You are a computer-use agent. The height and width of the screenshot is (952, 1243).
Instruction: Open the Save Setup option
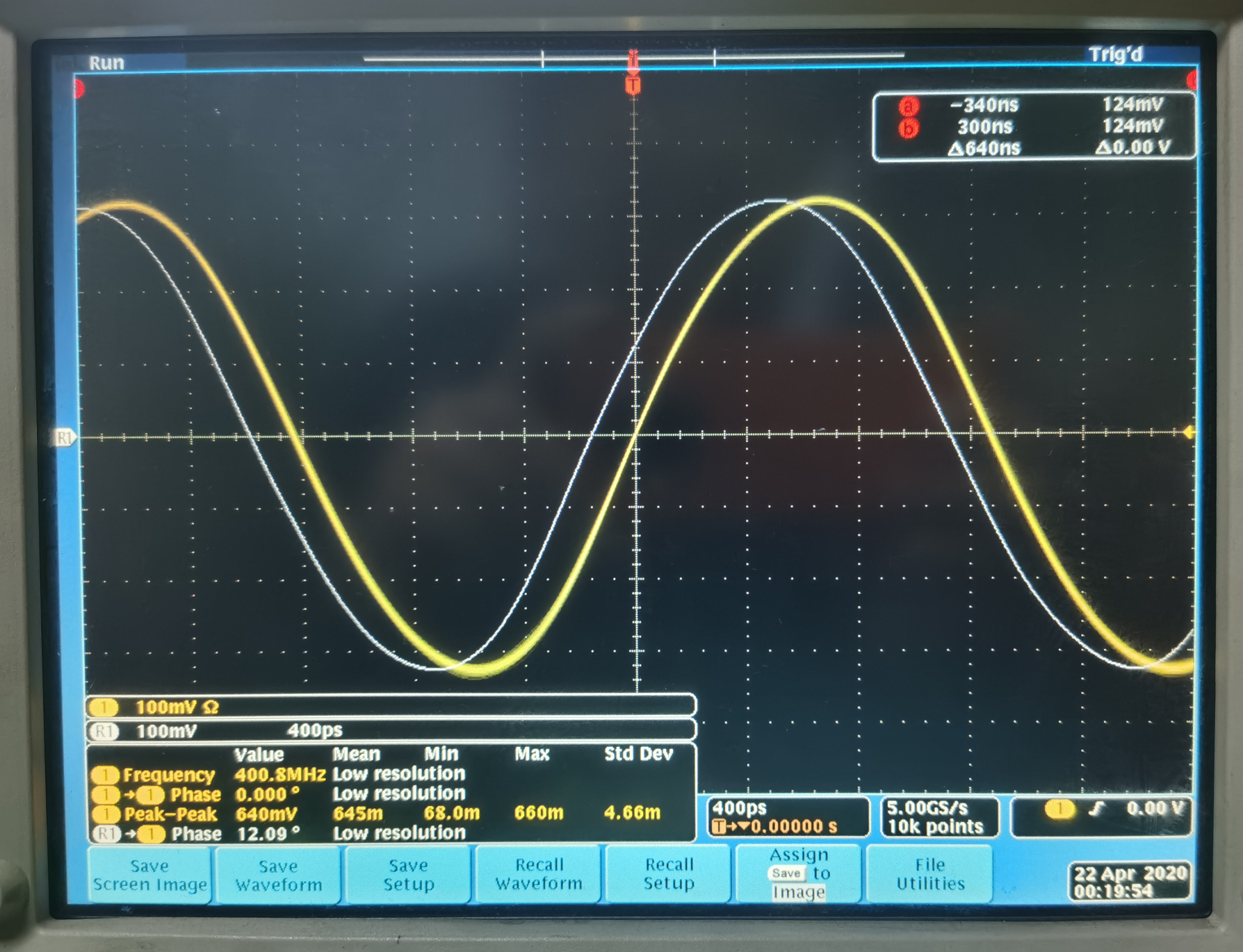coord(408,874)
